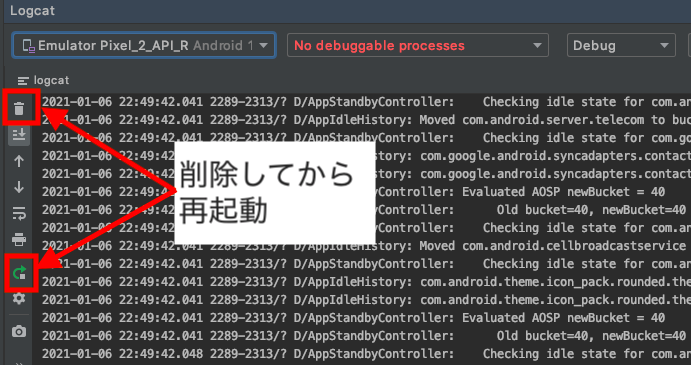Restart logcat with green arrow icon

(x=20, y=273)
